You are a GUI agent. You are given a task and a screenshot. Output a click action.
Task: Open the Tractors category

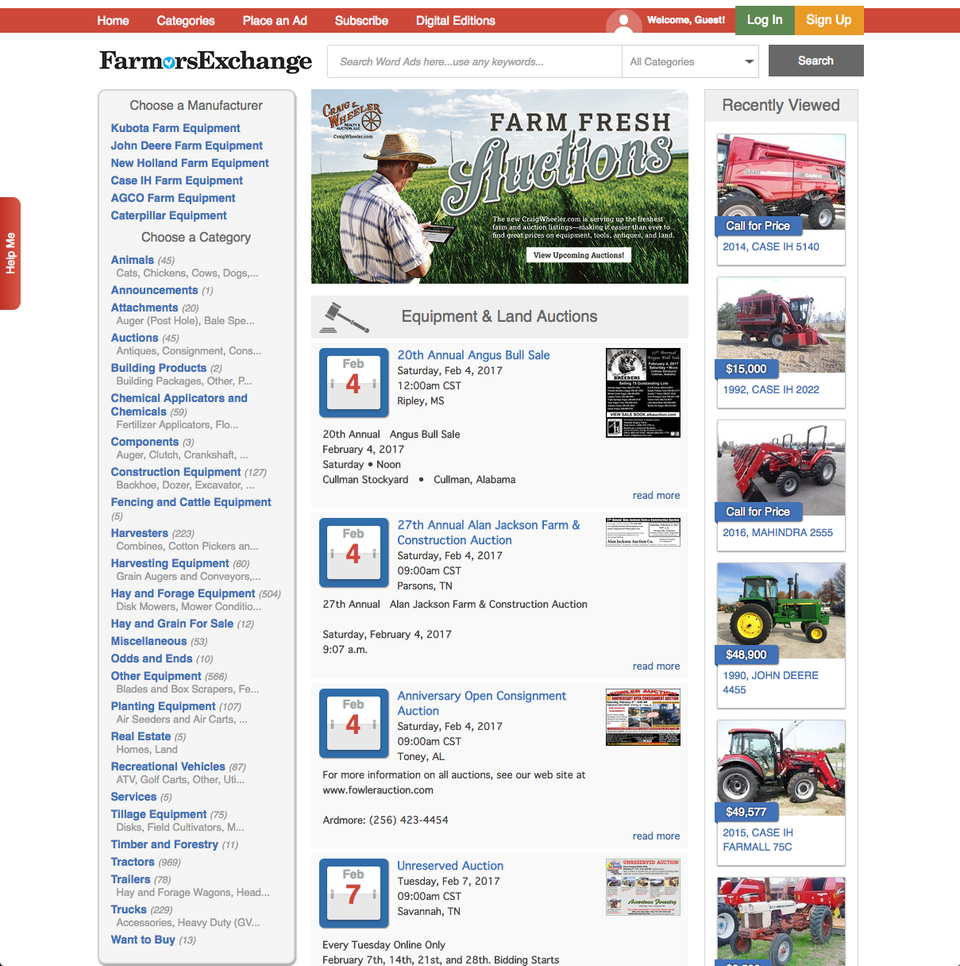(x=132, y=862)
